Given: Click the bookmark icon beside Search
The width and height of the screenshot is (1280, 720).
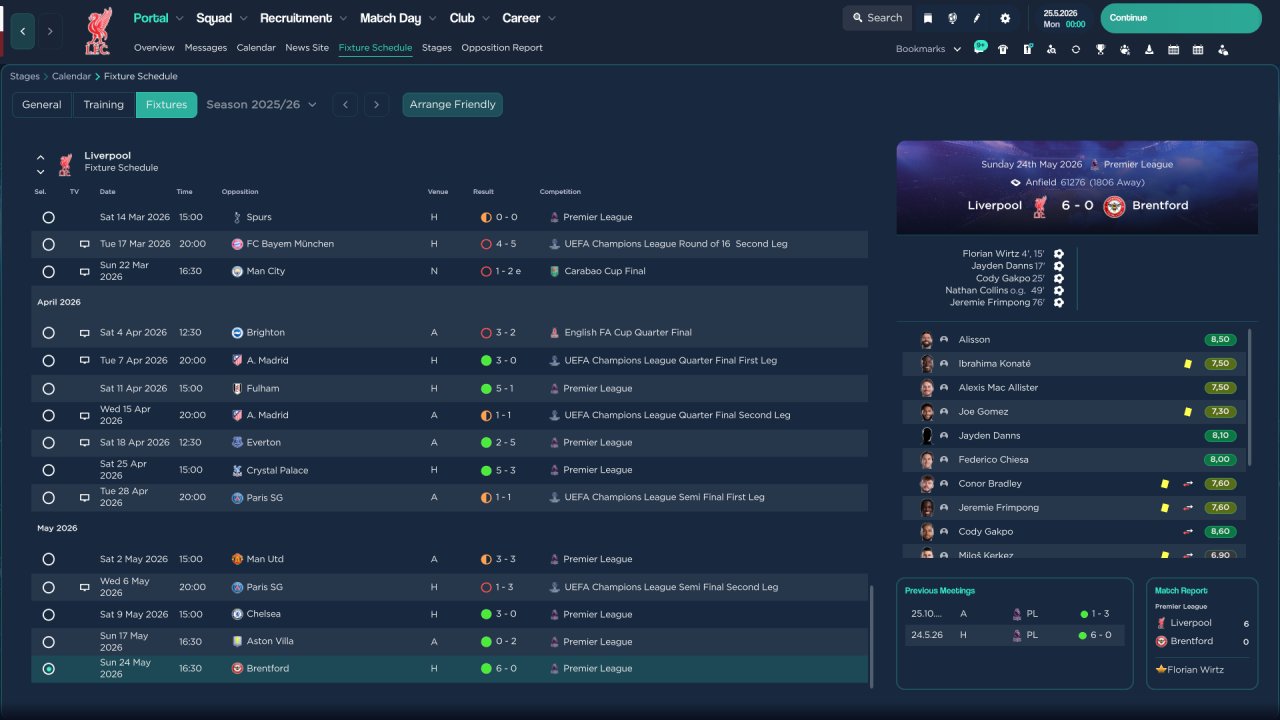Looking at the screenshot, I should [x=928, y=18].
